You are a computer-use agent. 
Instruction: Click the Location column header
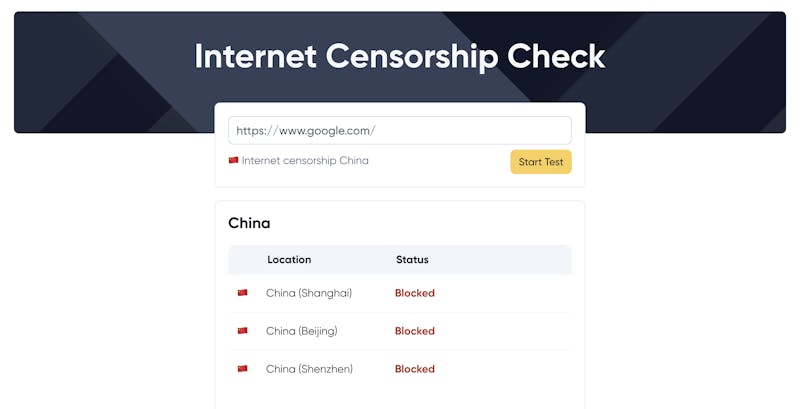point(289,260)
